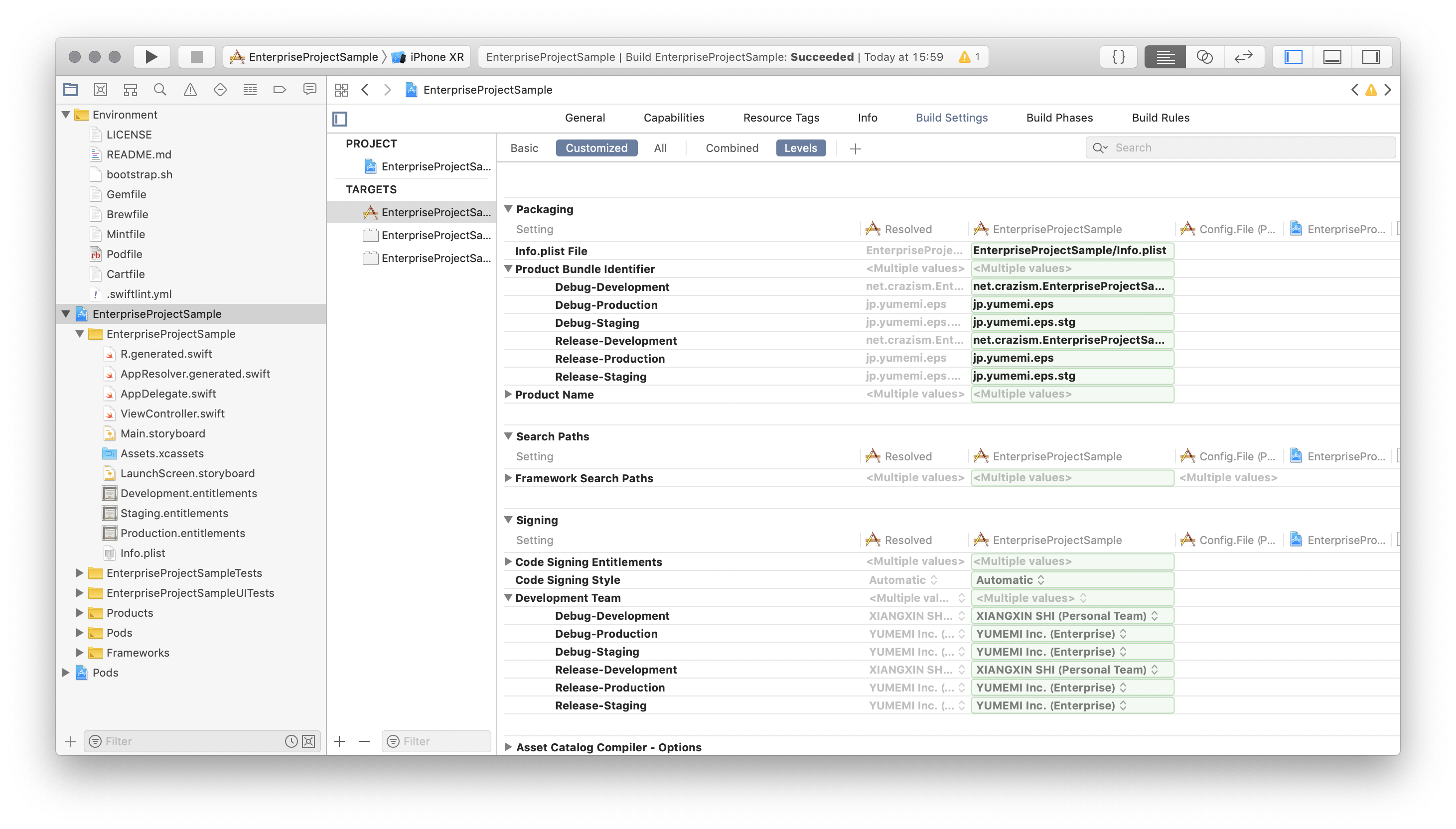1456x829 pixels.
Task: Click the Stop button in toolbar
Action: click(196, 56)
